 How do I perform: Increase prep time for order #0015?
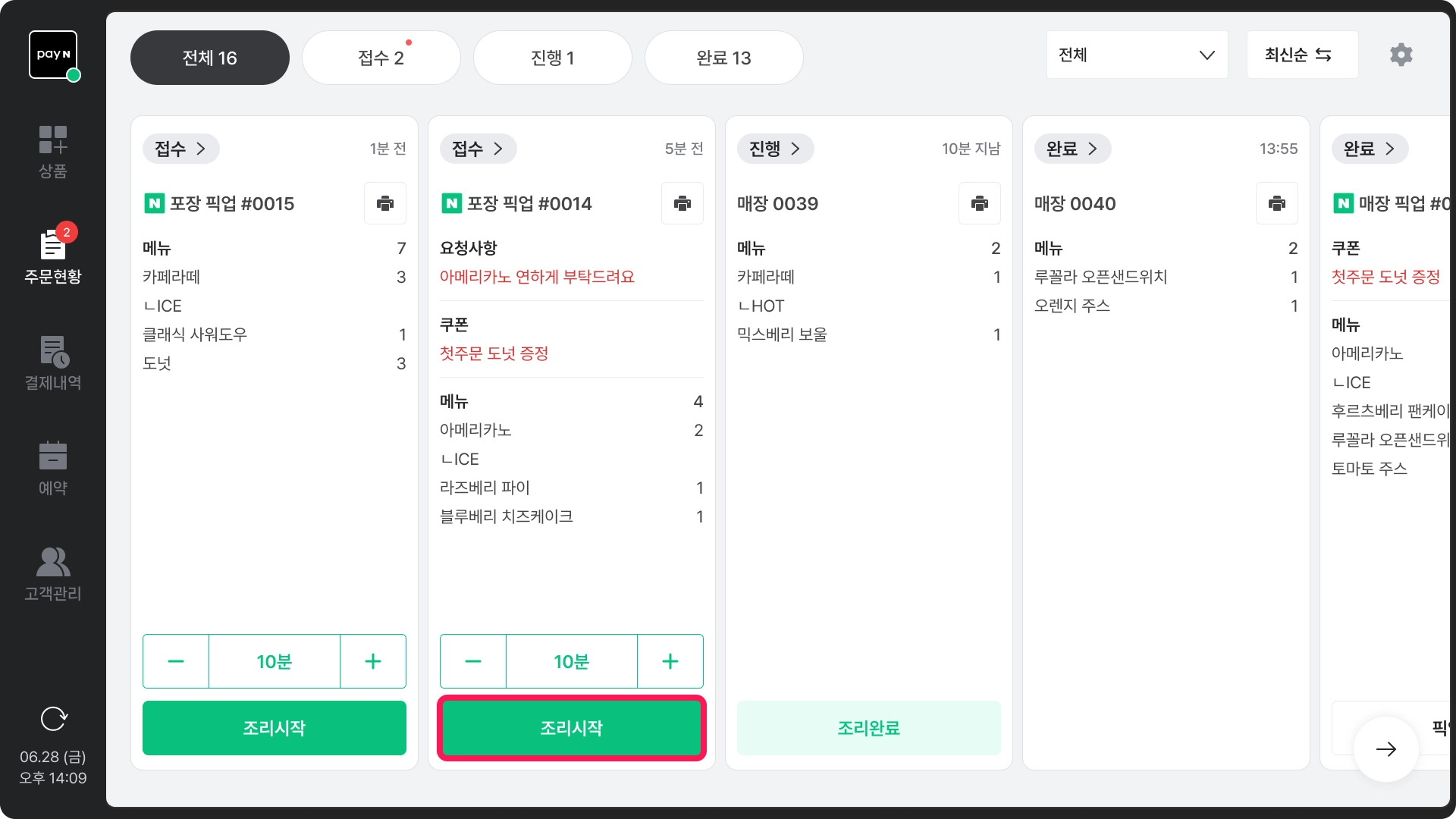373,661
